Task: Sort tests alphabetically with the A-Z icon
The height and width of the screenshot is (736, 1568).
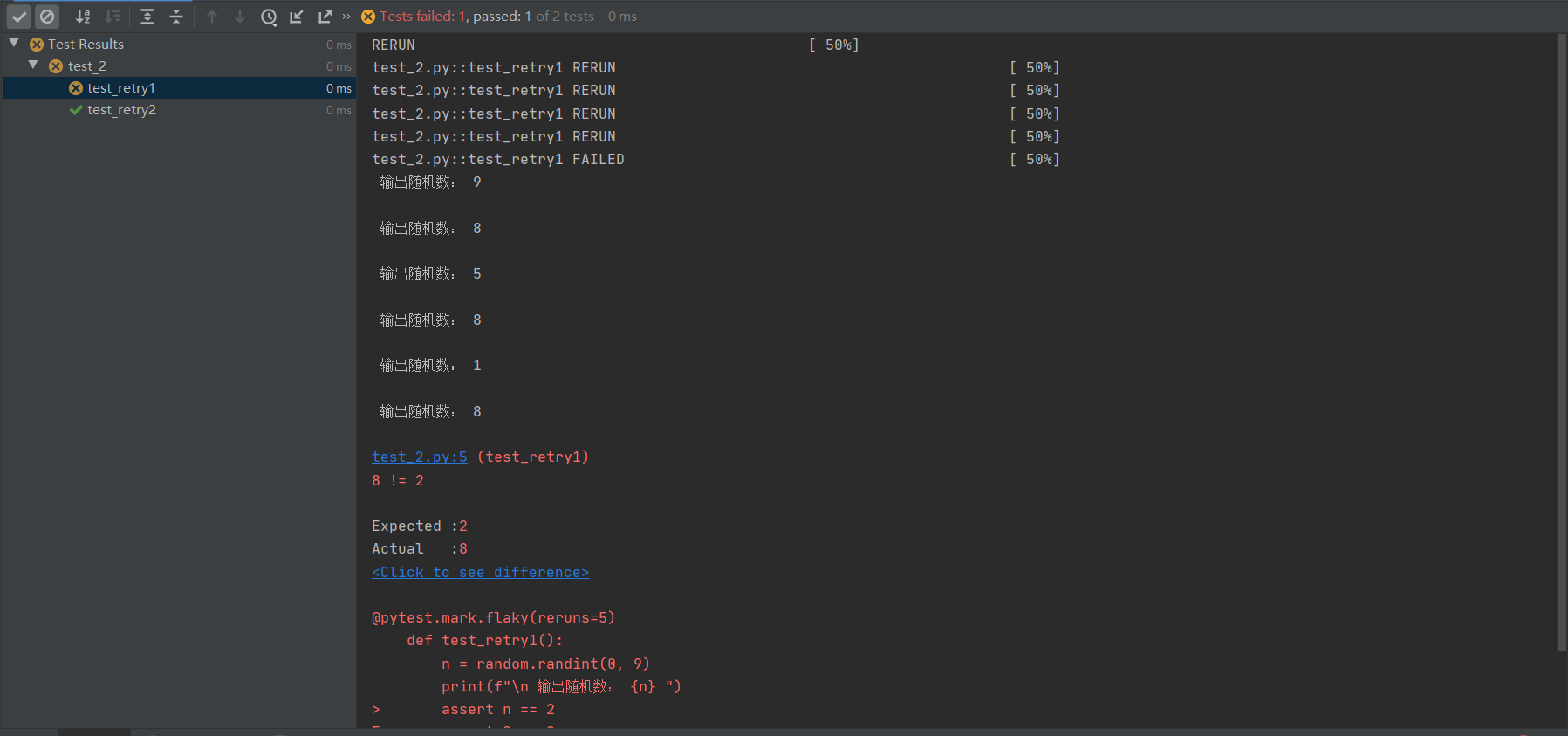Action: click(83, 17)
